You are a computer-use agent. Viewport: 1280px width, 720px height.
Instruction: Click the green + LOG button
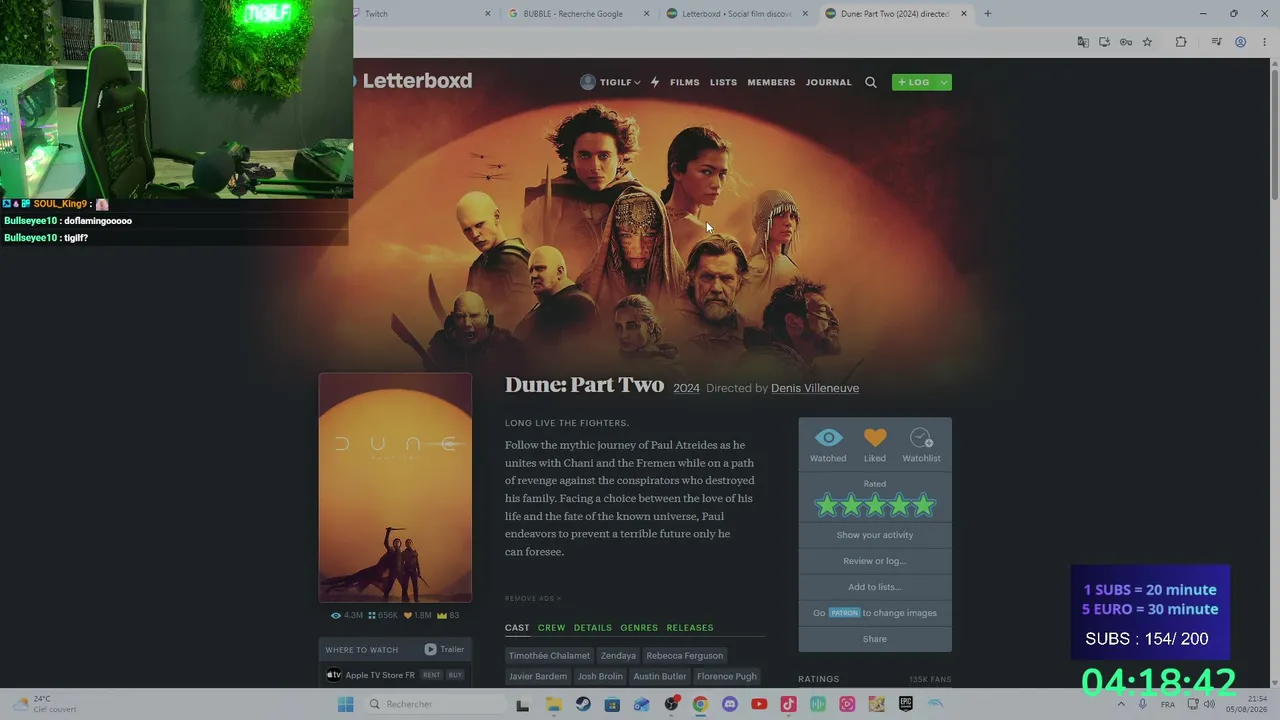click(x=914, y=82)
